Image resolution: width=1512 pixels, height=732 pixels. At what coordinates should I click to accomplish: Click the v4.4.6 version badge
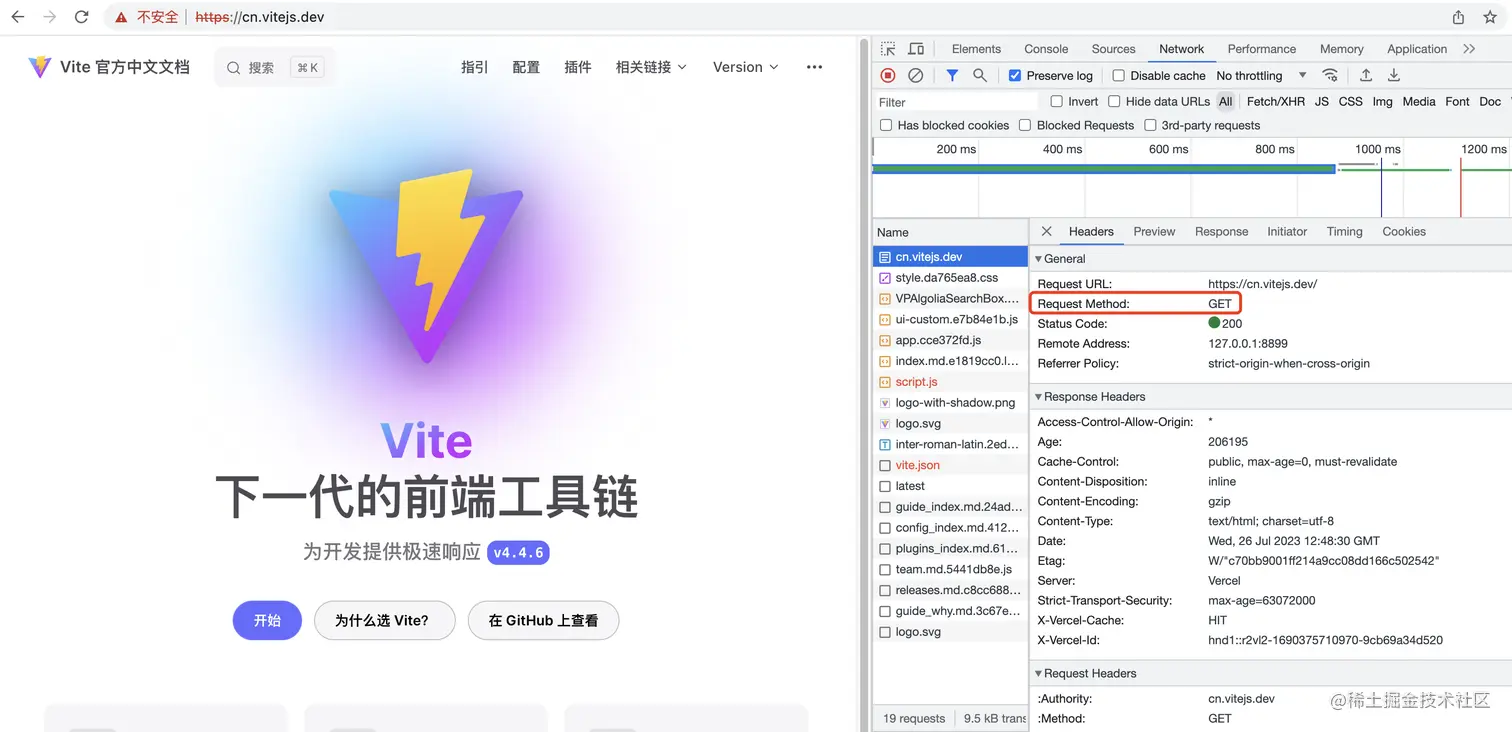pyautogui.click(x=518, y=552)
